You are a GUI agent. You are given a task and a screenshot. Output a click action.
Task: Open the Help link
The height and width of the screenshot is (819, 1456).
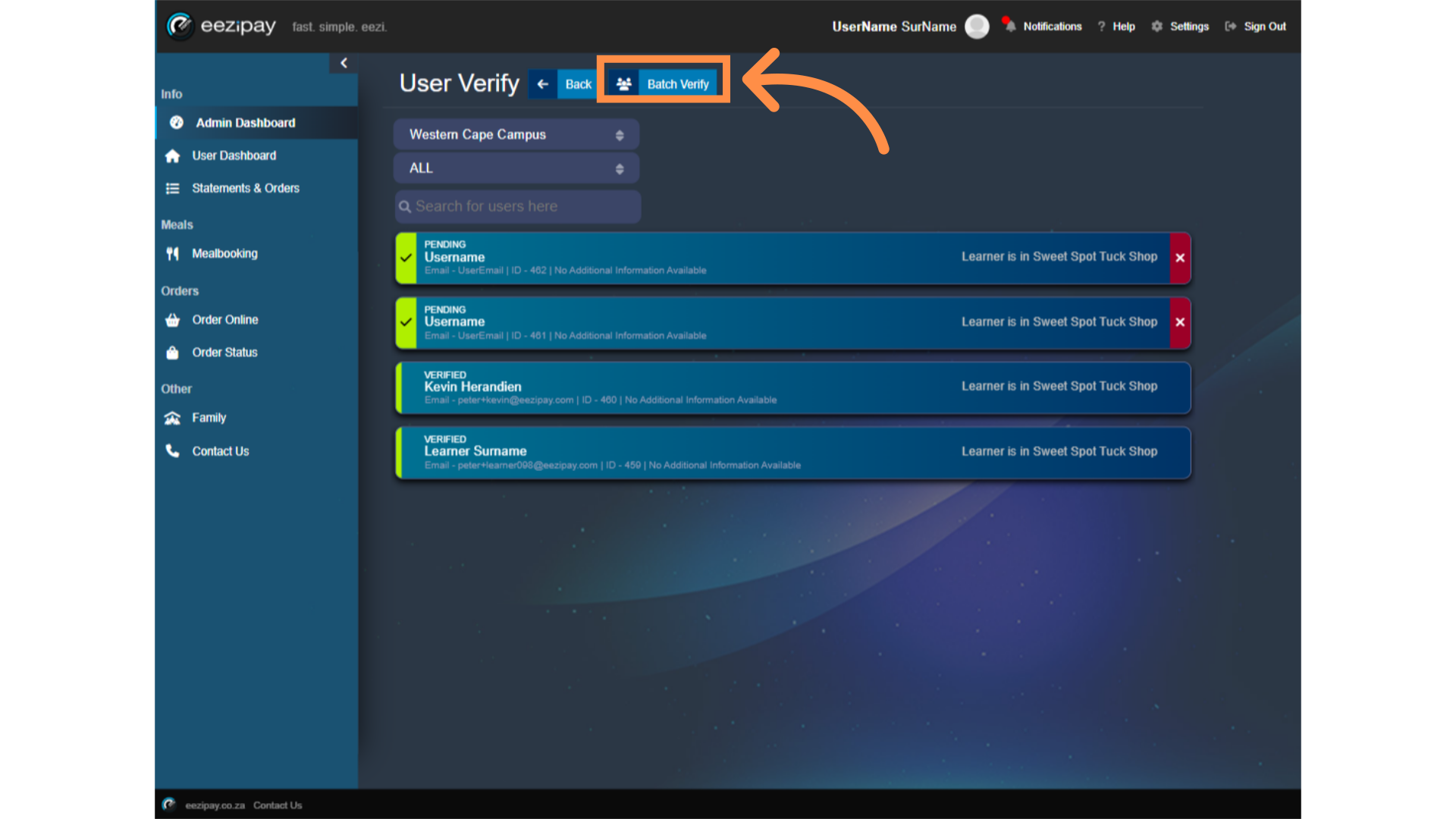[1124, 27]
